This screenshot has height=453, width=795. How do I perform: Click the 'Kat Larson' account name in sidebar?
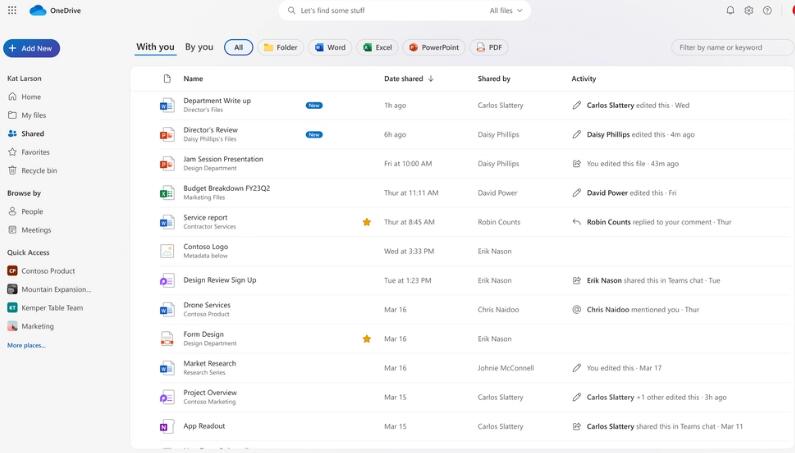[x=24, y=78]
